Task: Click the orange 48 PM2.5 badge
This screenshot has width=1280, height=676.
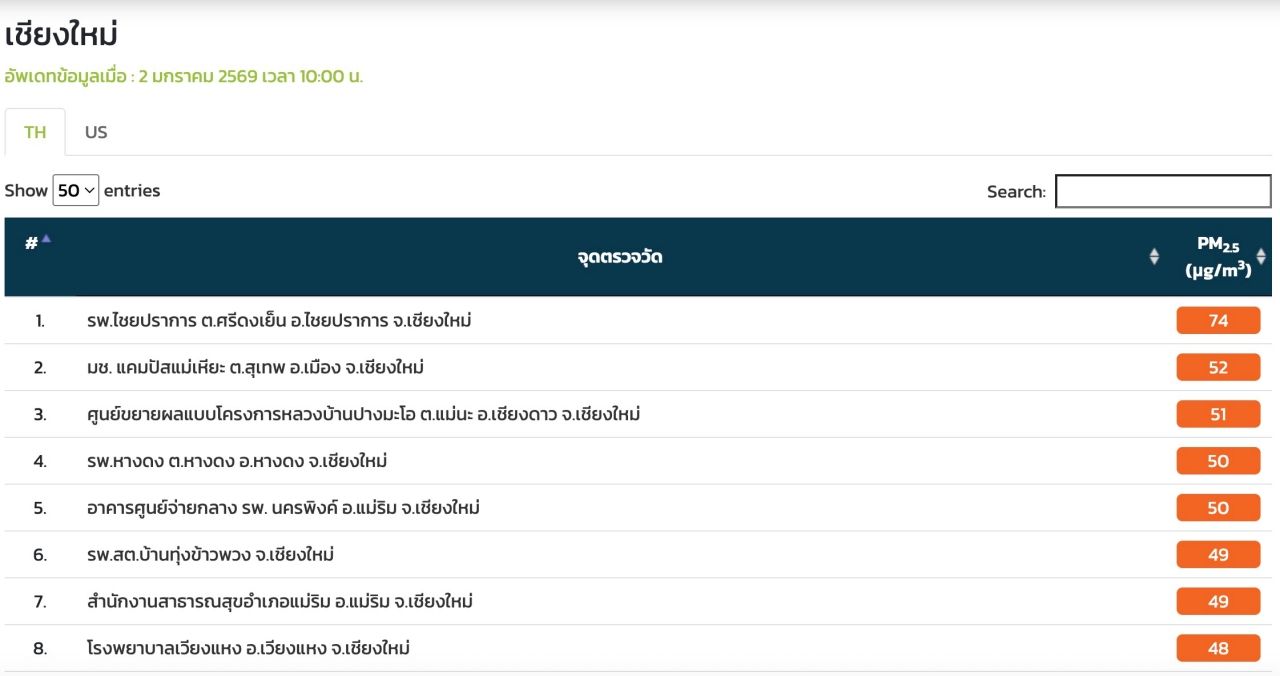Action: point(1217,648)
